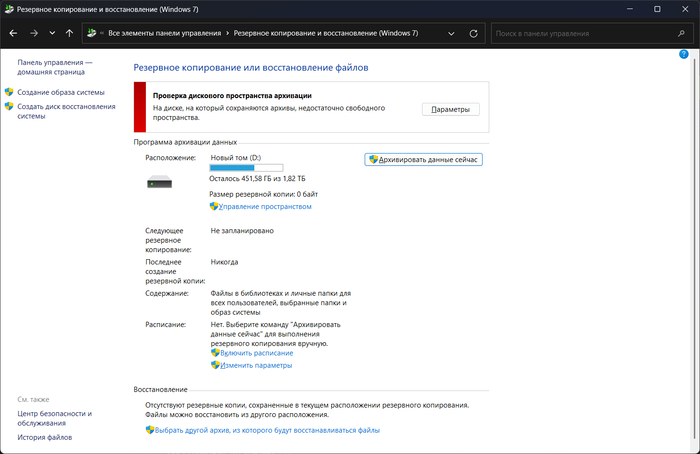Click the 'Параметры' button
The height and width of the screenshot is (454, 700).
pyautogui.click(x=450, y=109)
